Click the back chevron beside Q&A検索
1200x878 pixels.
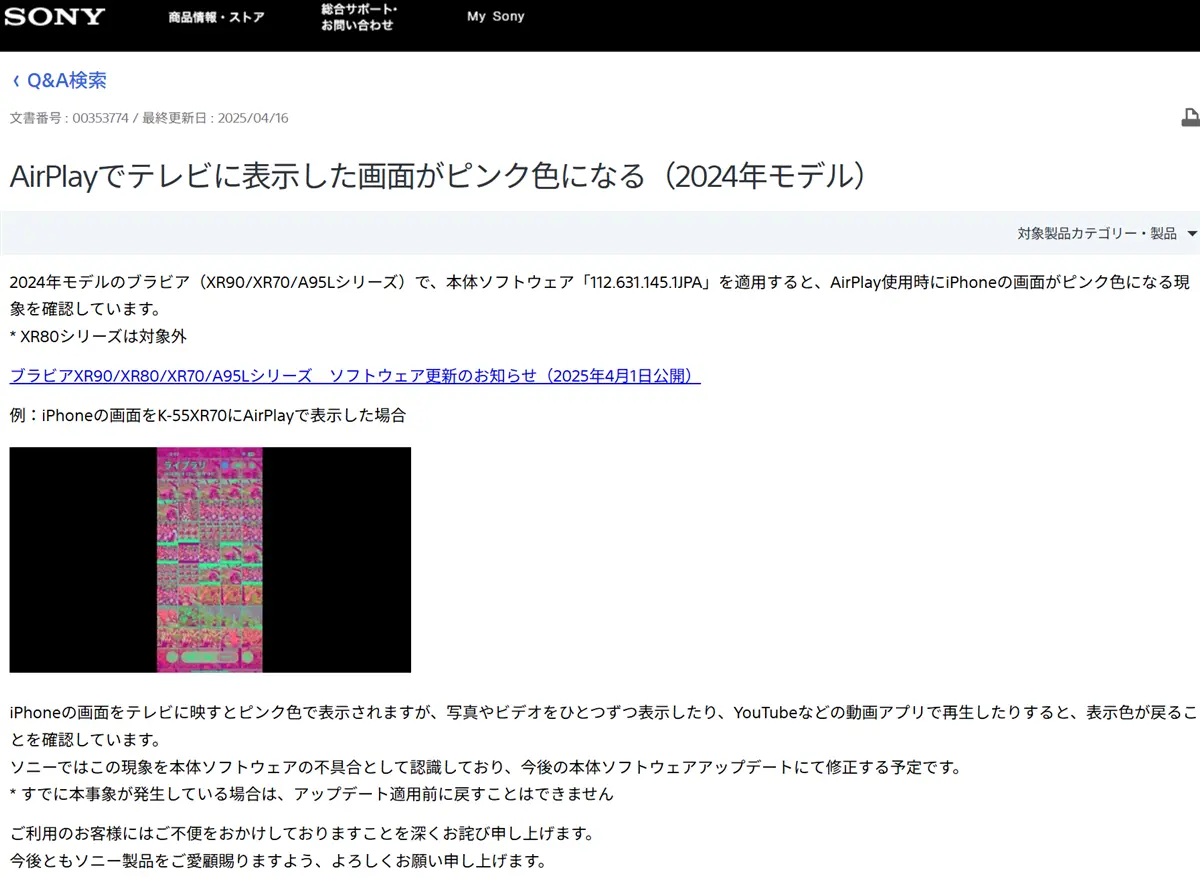point(16,81)
